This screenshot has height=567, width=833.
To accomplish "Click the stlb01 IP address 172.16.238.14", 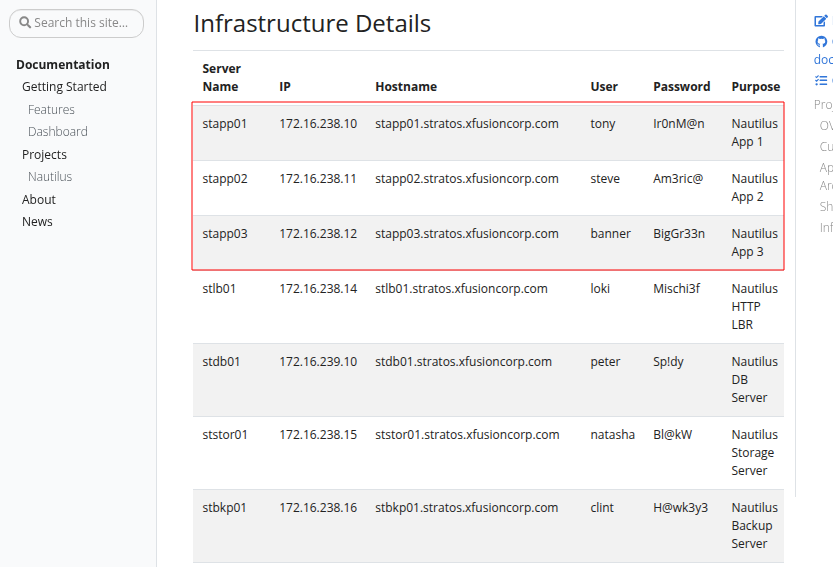I will point(317,289).
